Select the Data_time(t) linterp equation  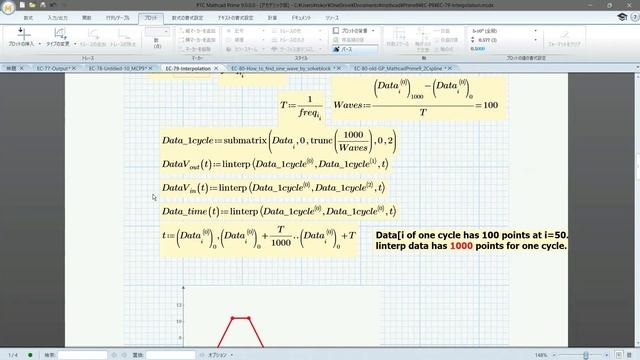click(x=279, y=211)
